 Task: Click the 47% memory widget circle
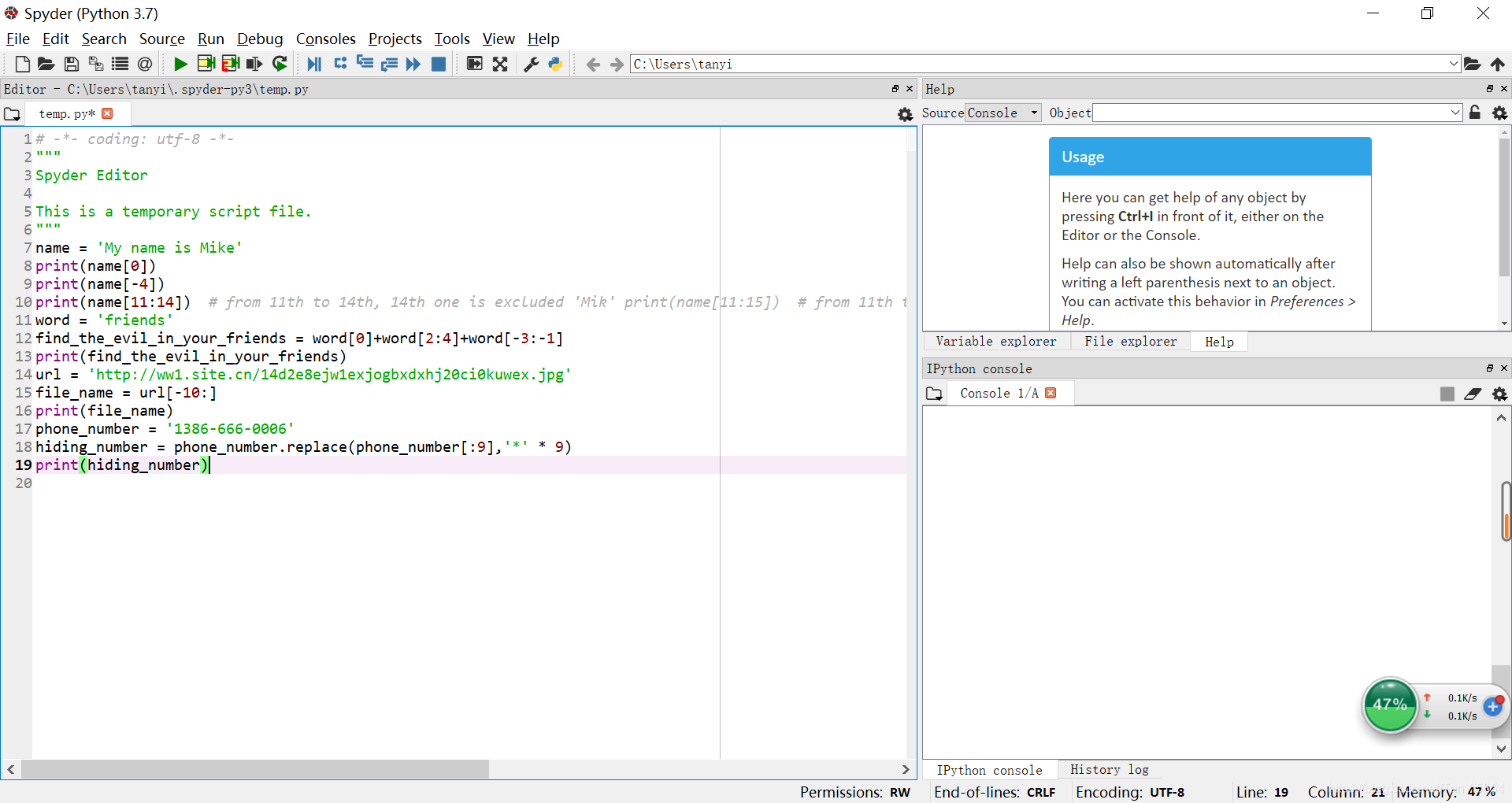(1390, 705)
